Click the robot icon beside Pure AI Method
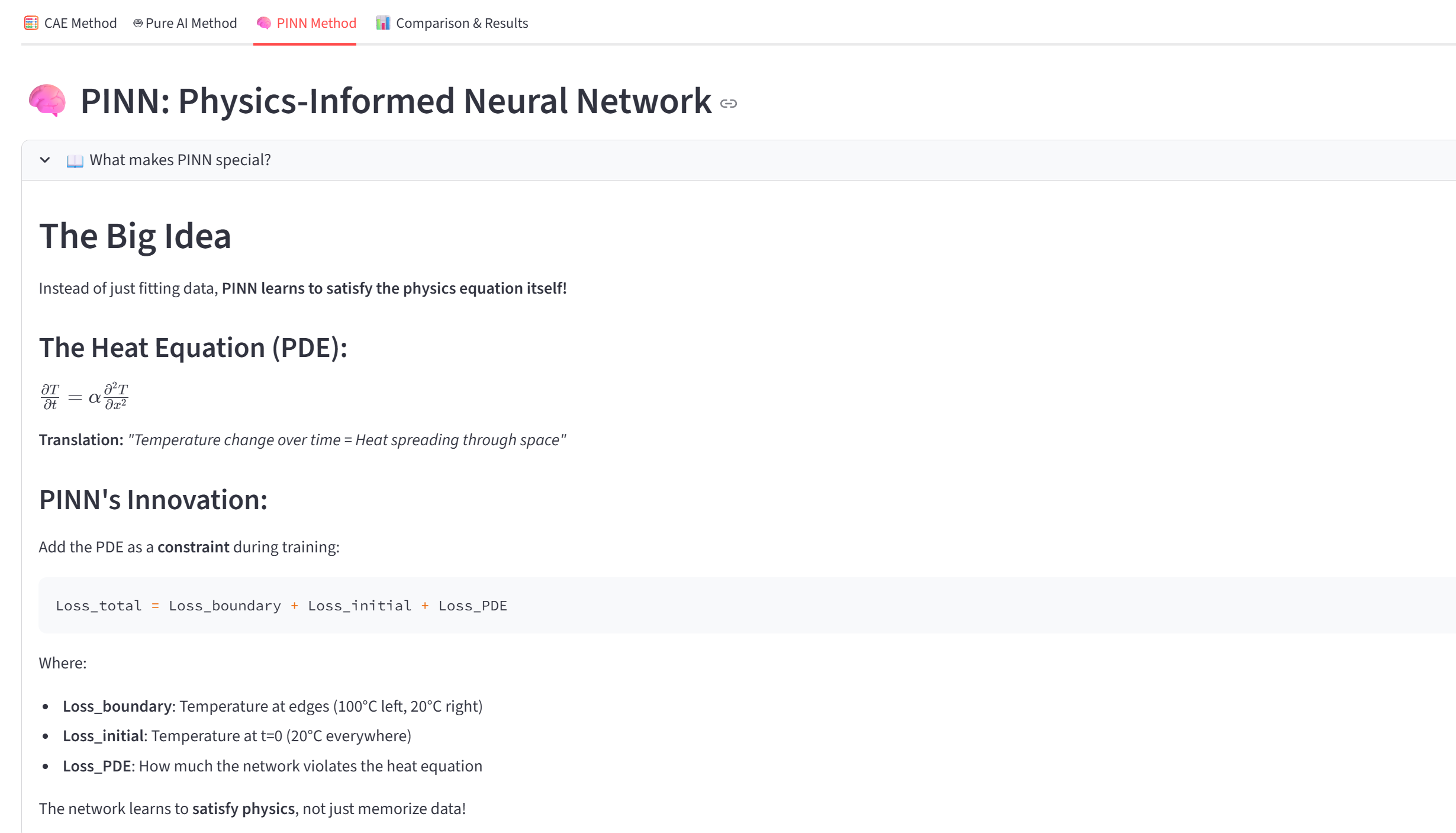1456x833 pixels. [x=138, y=23]
